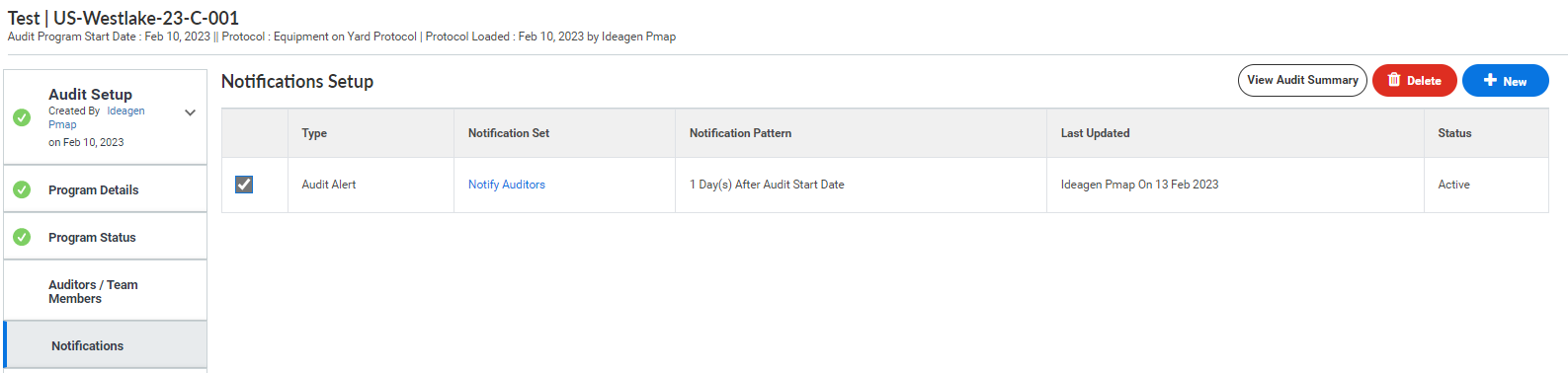Open the Notify Auditors notification set link
Screen dimensions: 1568x373
[507, 185]
